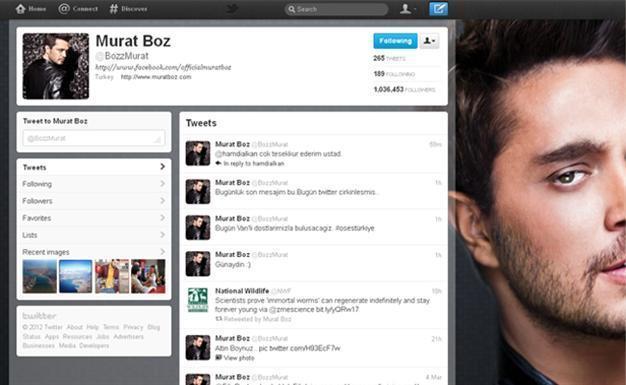Click the avatar on the Günaydın tweet
The image size is (626, 385).
click(198, 264)
